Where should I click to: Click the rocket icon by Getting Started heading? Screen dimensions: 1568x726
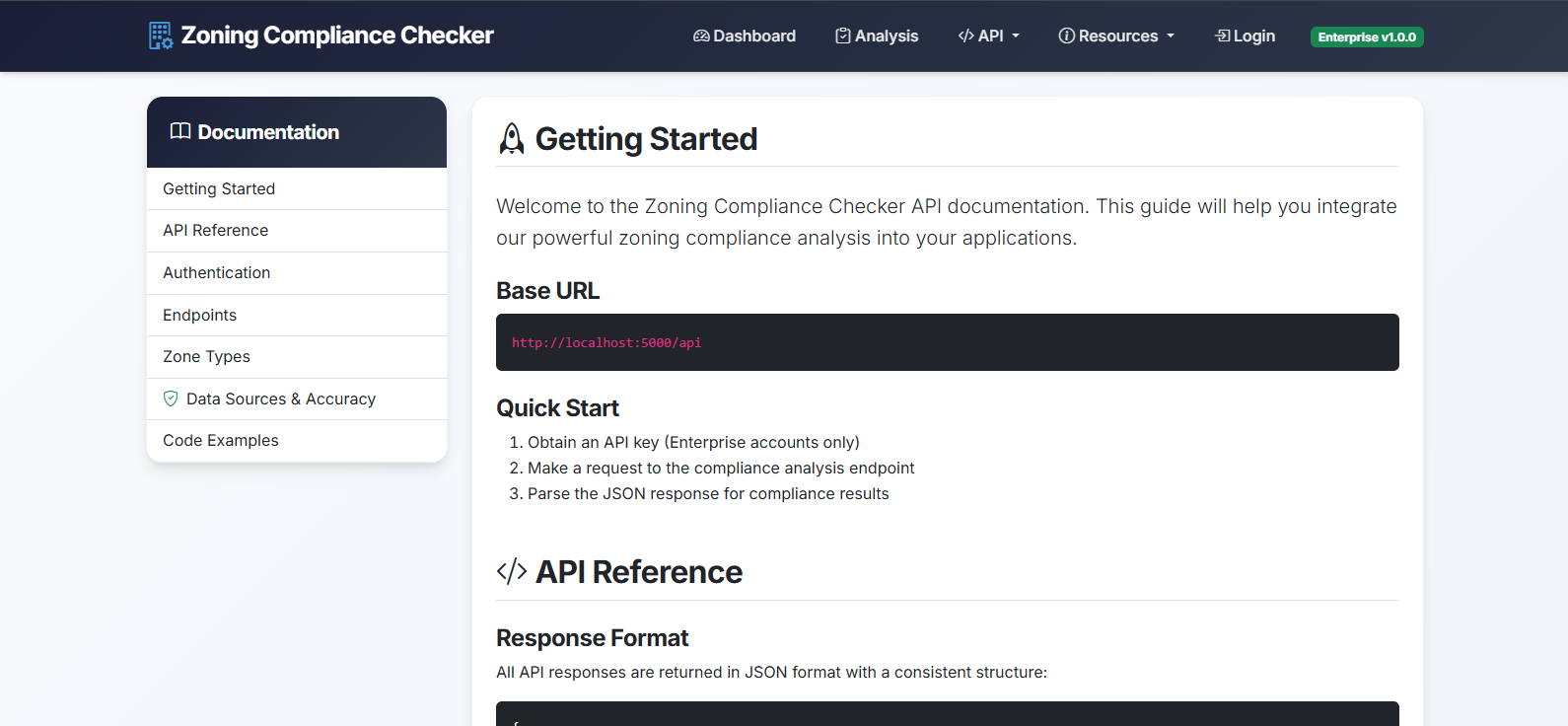[512, 139]
